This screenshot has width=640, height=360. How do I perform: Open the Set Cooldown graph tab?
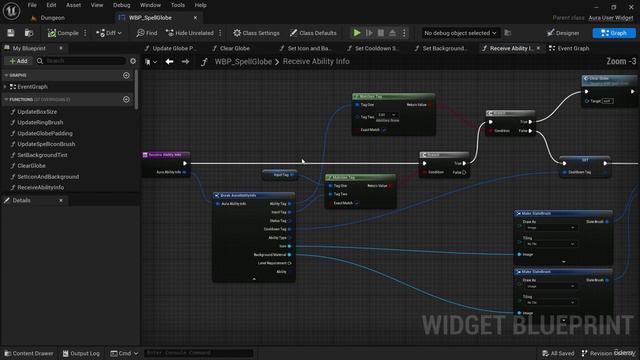pyautogui.click(x=373, y=49)
